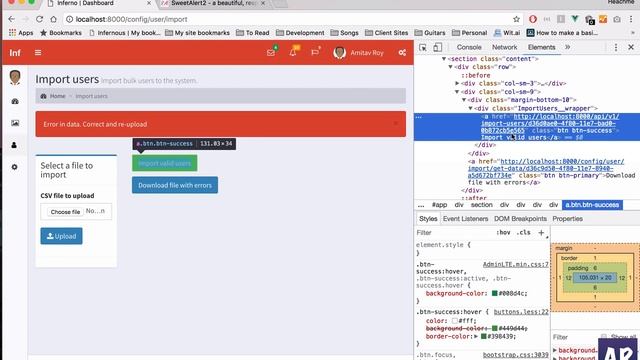Open the Home breadcrumb link
640x360 pixels.
point(58,96)
